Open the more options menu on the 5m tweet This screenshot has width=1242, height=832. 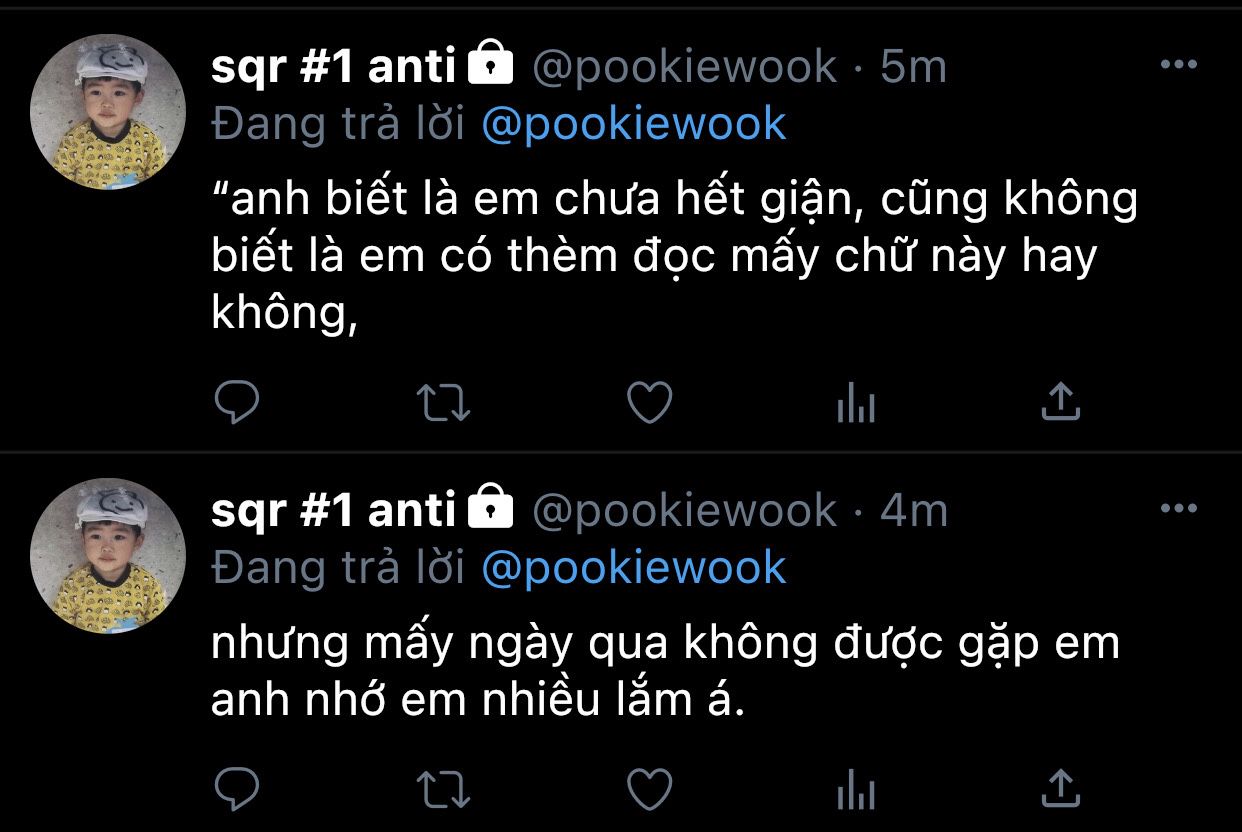[1178, 65]
